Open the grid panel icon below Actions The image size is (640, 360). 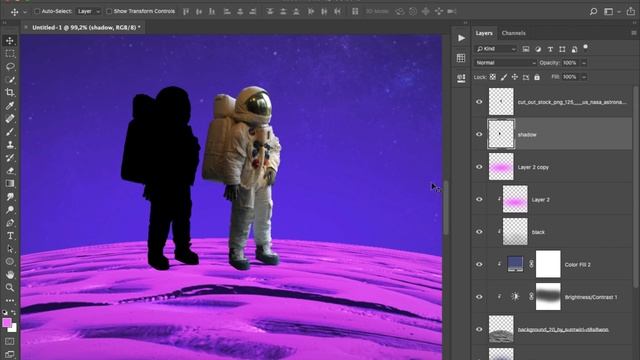pyautogui.click(x=461, y=58)
